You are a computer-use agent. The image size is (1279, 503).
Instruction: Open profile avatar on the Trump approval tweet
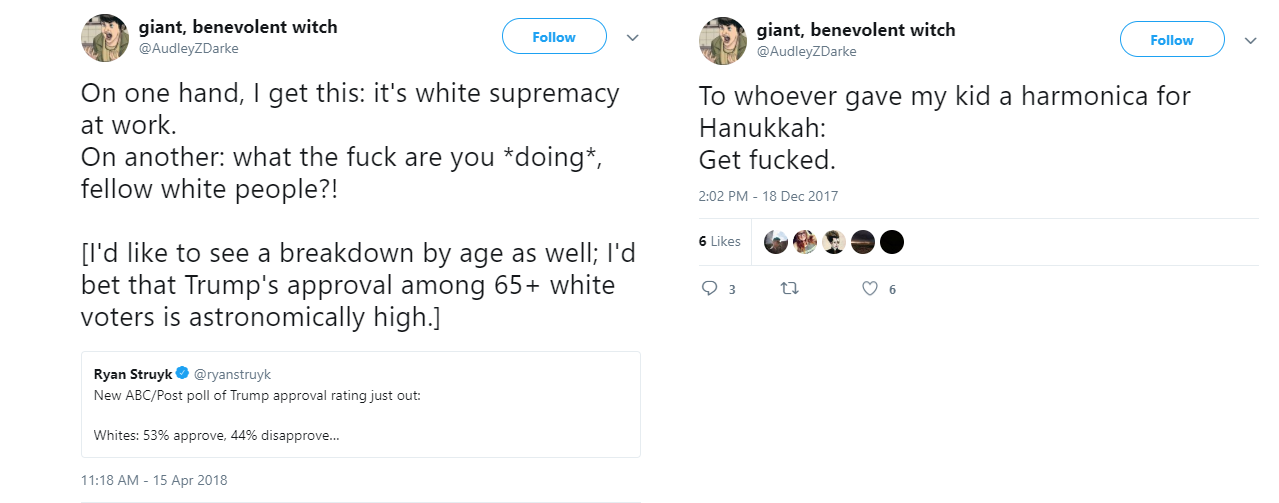coord(104,38)
